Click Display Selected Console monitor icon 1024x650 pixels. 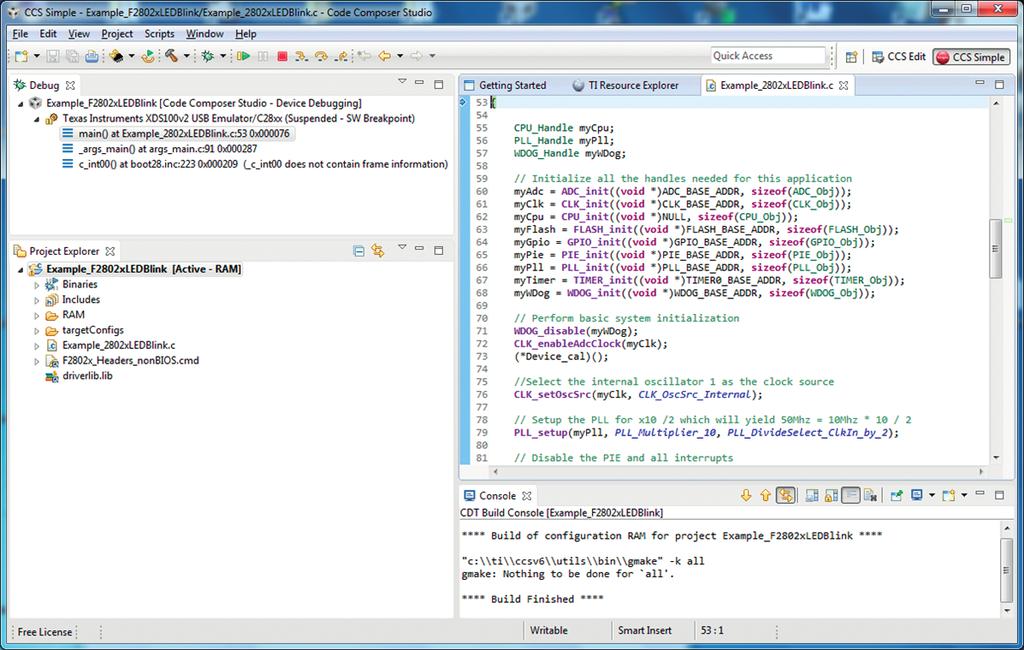coord(917,495)
